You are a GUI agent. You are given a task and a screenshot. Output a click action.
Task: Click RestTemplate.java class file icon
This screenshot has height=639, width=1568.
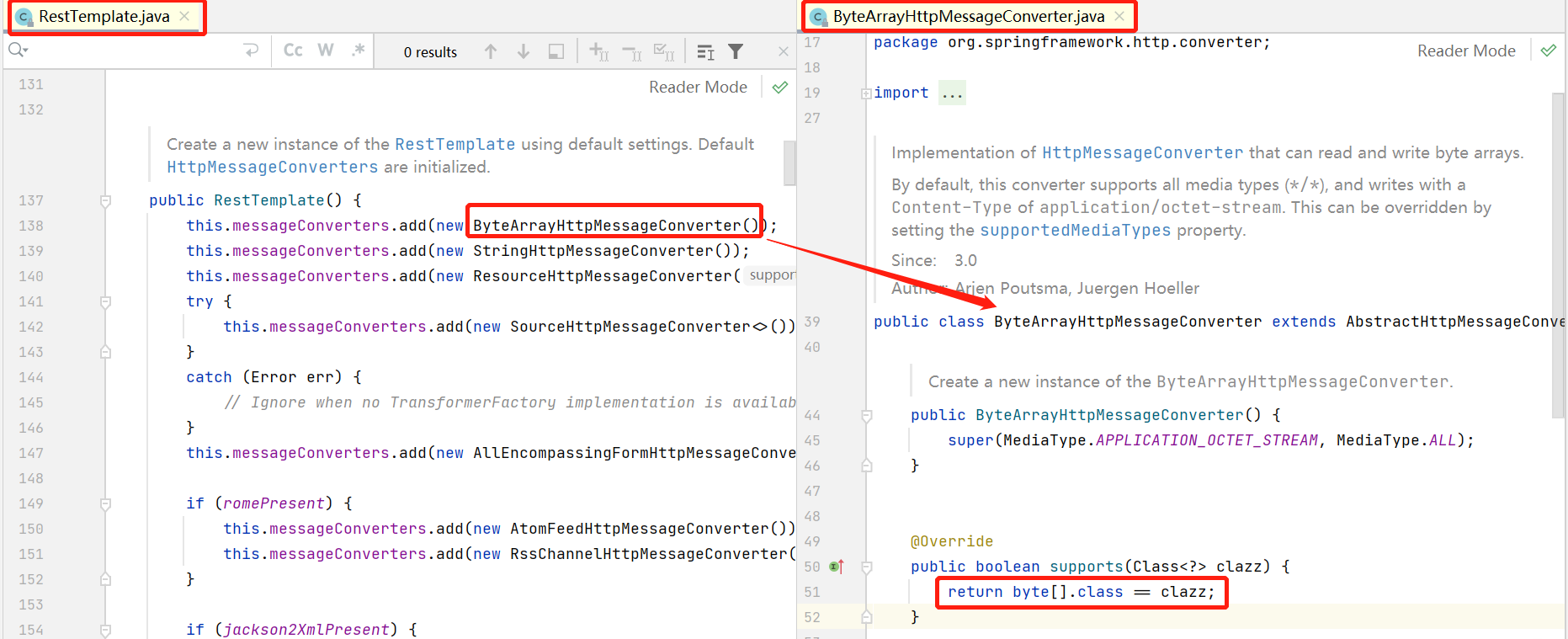(24, 17)
